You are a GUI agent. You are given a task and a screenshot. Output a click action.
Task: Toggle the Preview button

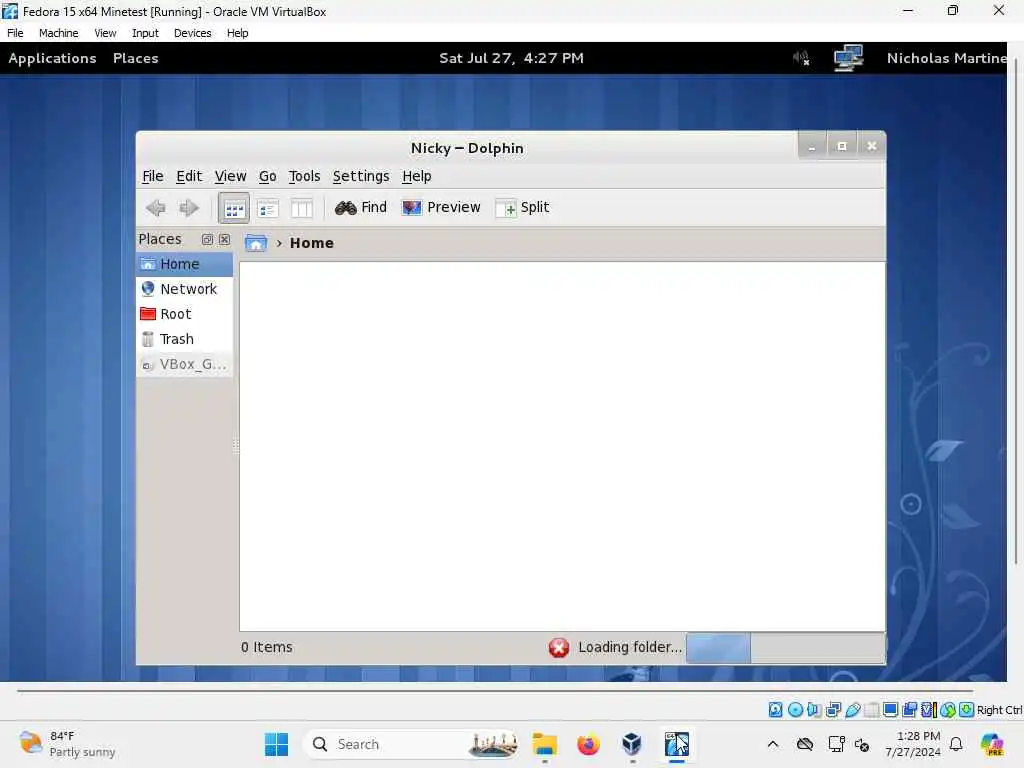point(441,208)
